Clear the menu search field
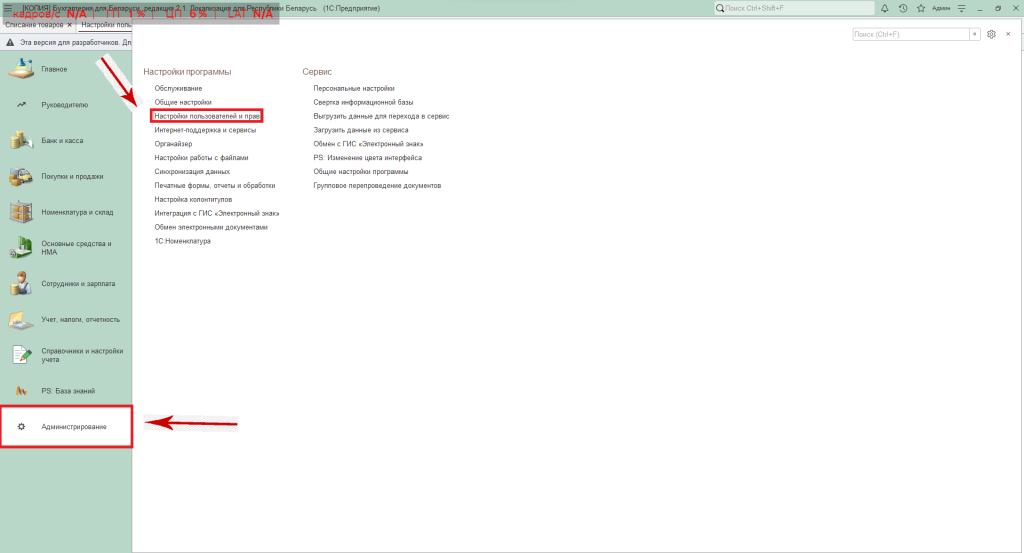 point(975,34)
